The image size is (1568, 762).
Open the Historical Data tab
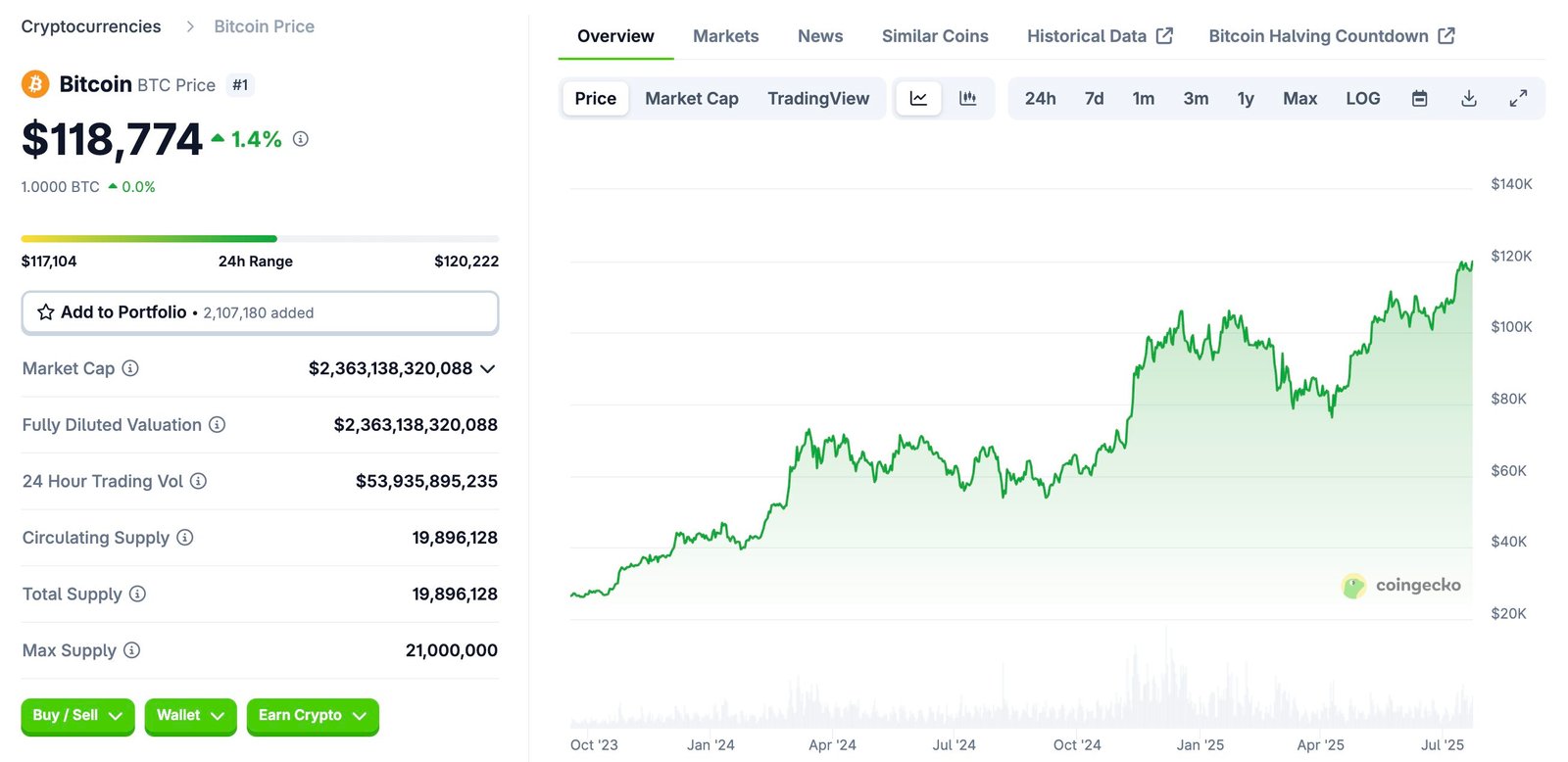[1100, 36]
